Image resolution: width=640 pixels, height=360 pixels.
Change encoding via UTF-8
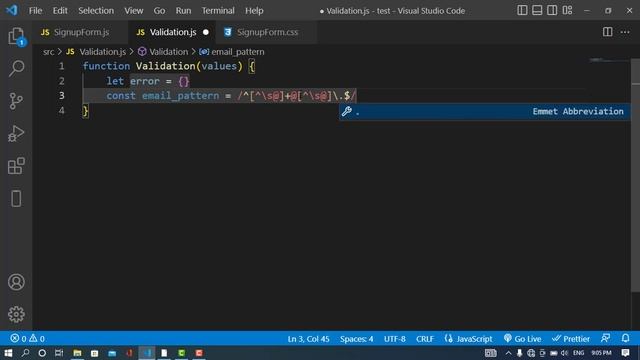coord(394,339)
